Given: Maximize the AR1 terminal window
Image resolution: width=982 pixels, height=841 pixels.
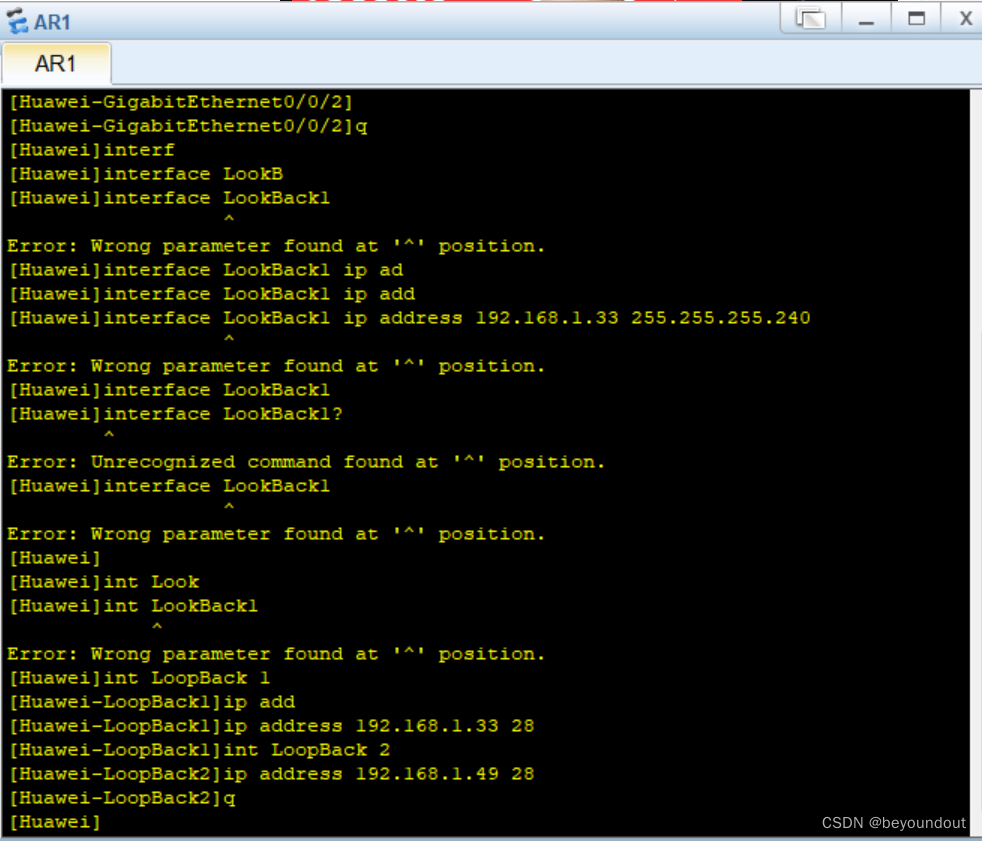Looking at the screenshot, I should tap(916, 19).
